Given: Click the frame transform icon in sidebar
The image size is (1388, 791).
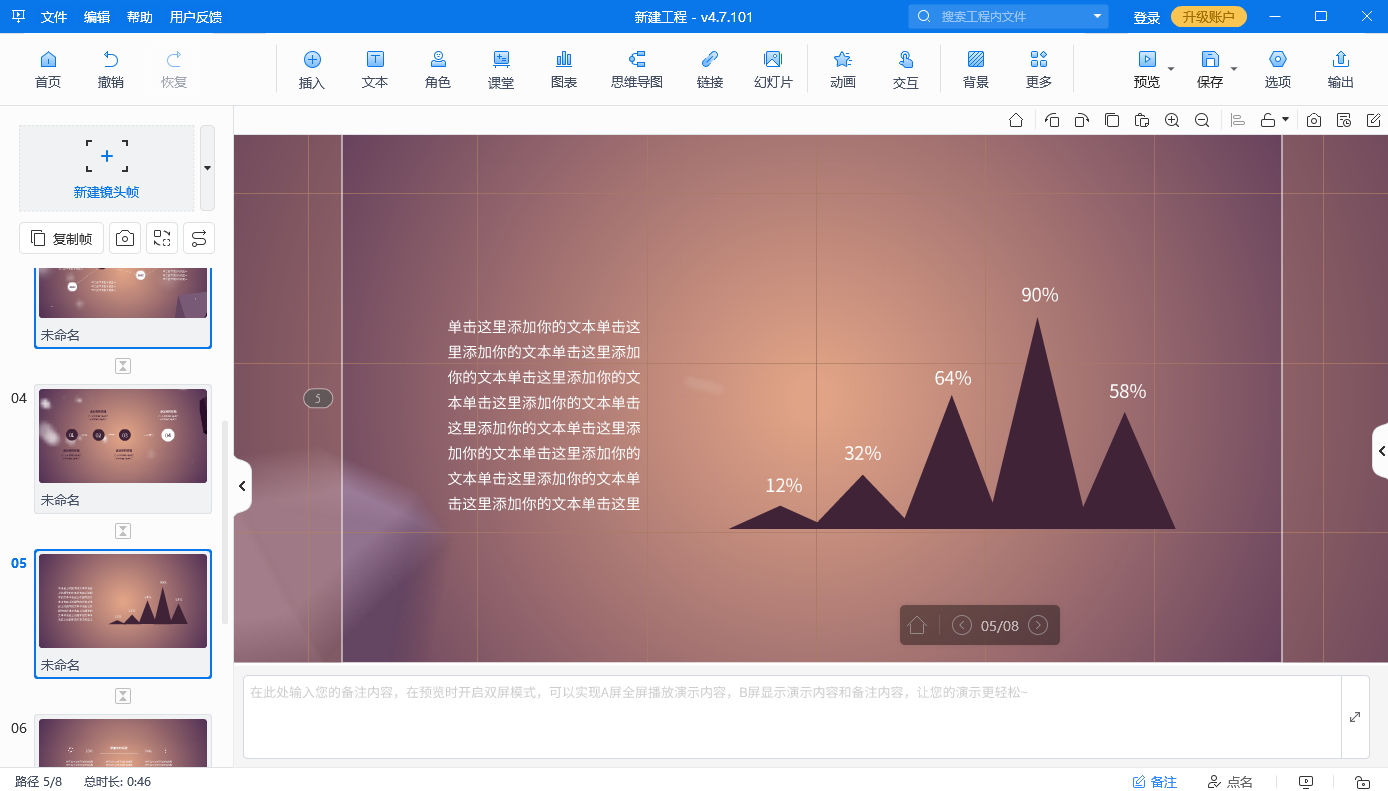Looking at the screenshot, I should pos(162,238).
